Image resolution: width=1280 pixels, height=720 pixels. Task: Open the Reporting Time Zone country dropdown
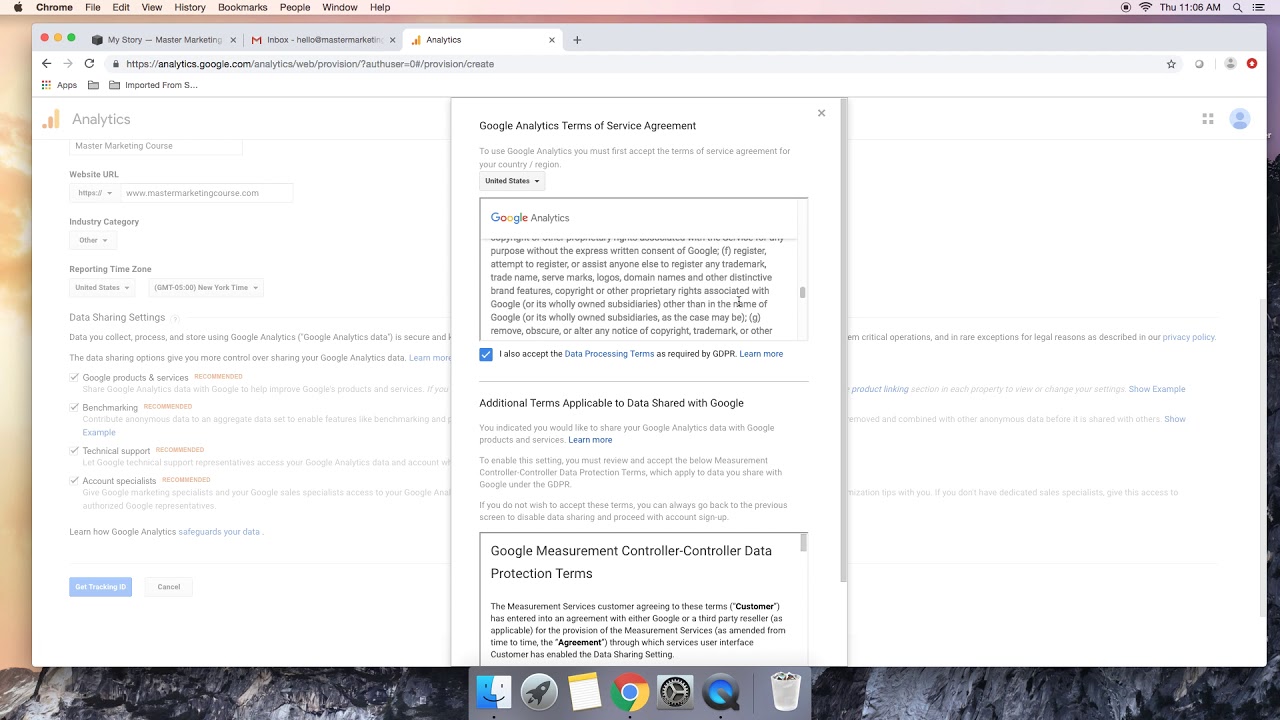pos(102,287)
